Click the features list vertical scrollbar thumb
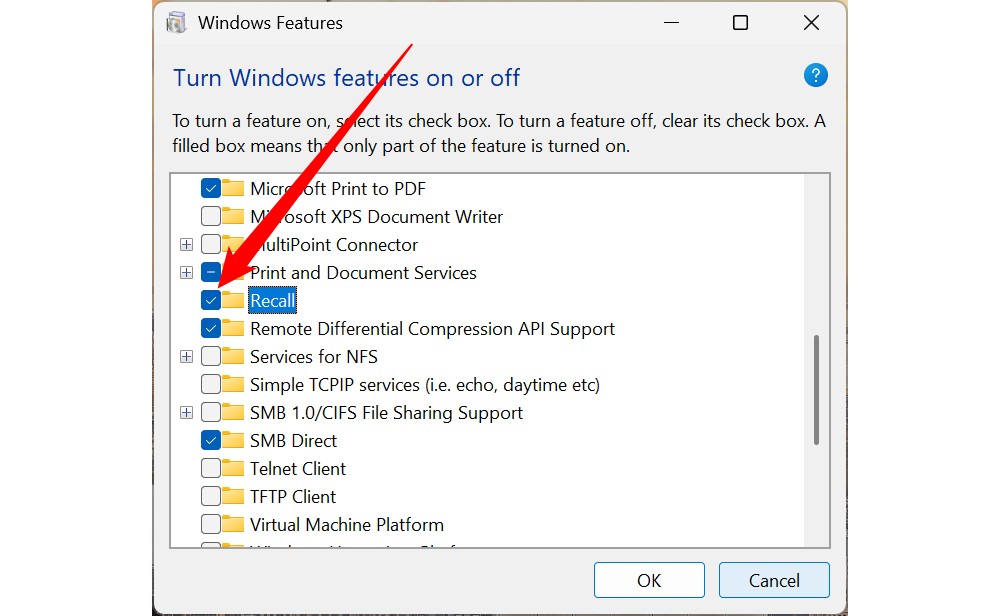The height and width of the screenshot is (616, 1000). coord(817,390)
